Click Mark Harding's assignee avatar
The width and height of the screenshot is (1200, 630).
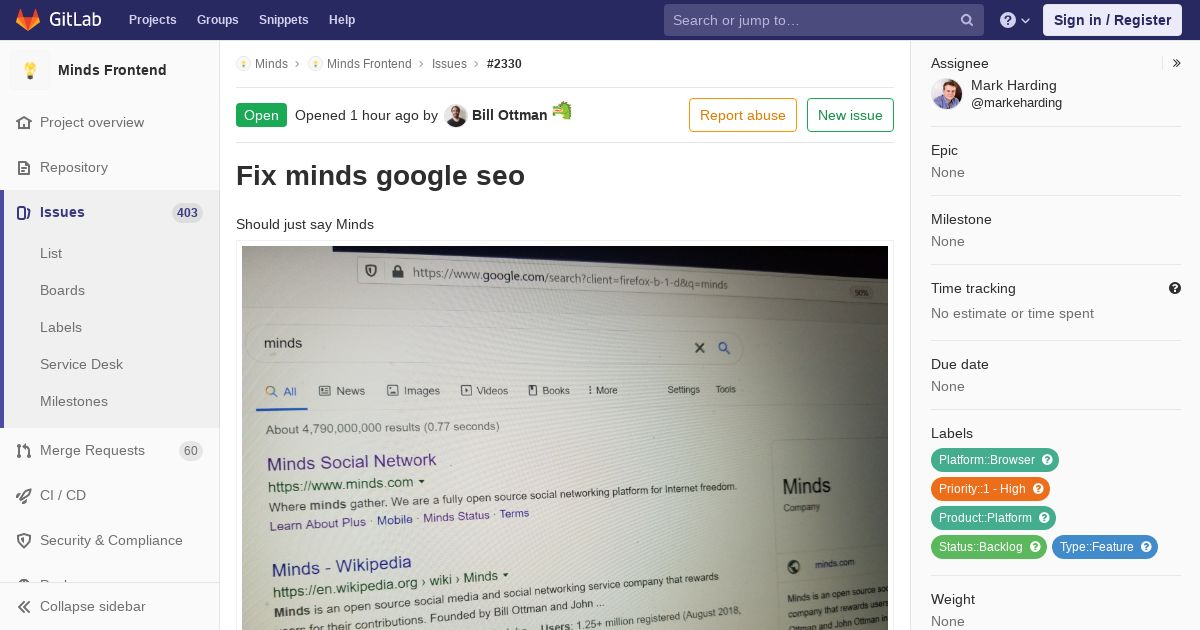pos(946,94)
